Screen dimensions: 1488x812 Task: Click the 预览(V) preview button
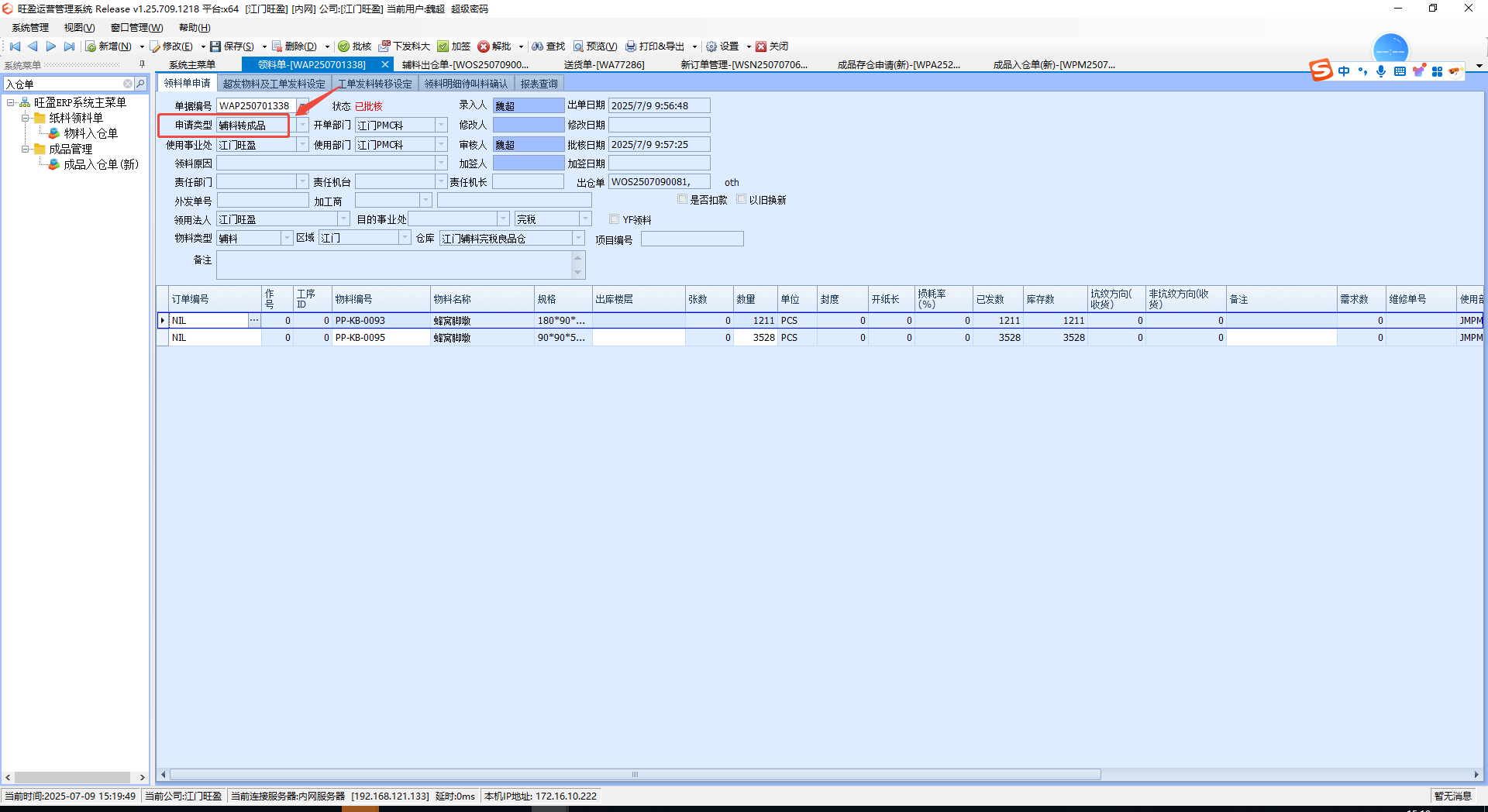[595, 46]
